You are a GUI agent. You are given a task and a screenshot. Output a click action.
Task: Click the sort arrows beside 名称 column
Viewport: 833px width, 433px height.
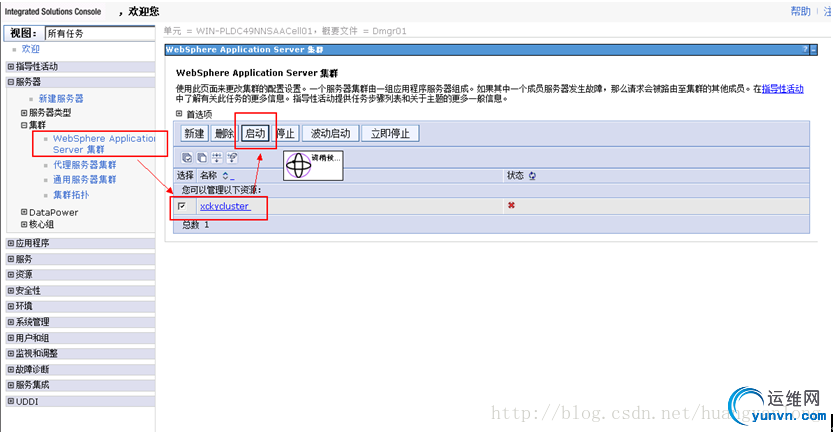pyautogui.click(x=225, y=176)
